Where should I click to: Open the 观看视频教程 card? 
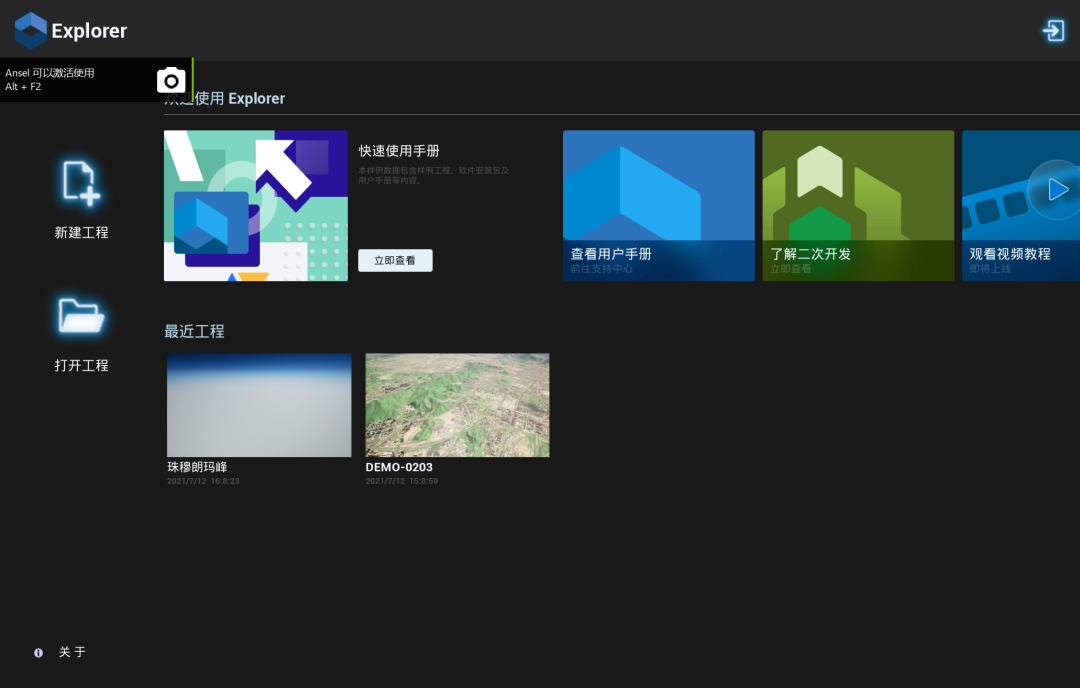[x=1020, y=205]
